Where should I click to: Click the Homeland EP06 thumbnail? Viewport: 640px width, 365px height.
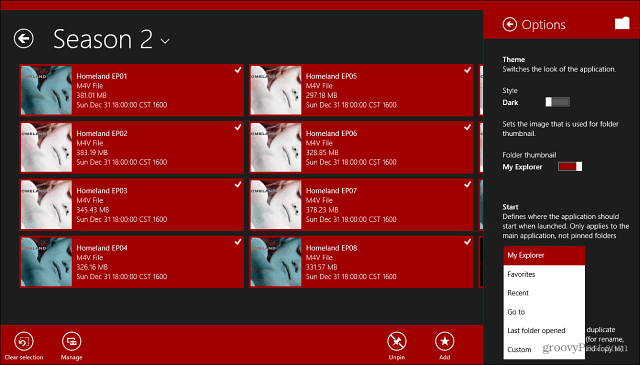click(x=276, y=147)
